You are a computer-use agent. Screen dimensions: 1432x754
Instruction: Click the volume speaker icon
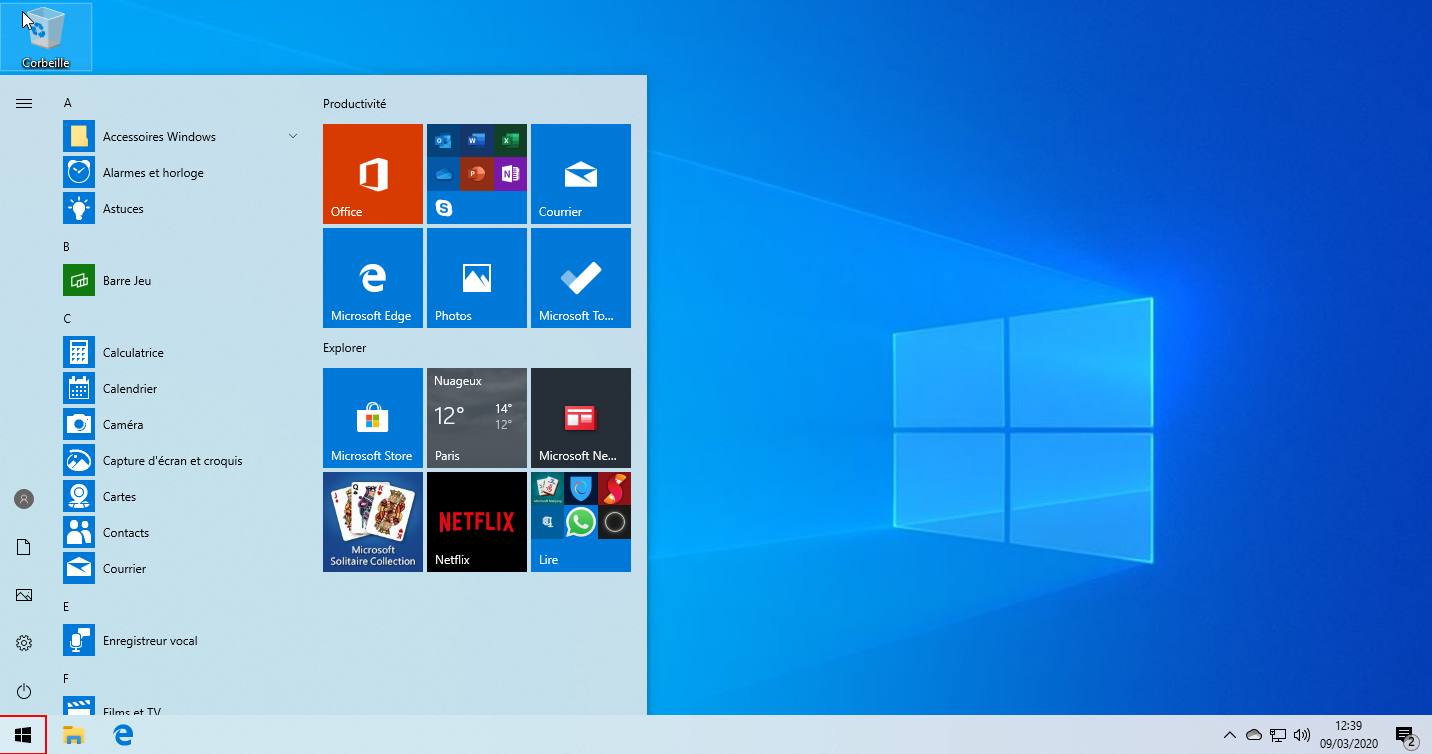click(1302, 735)
